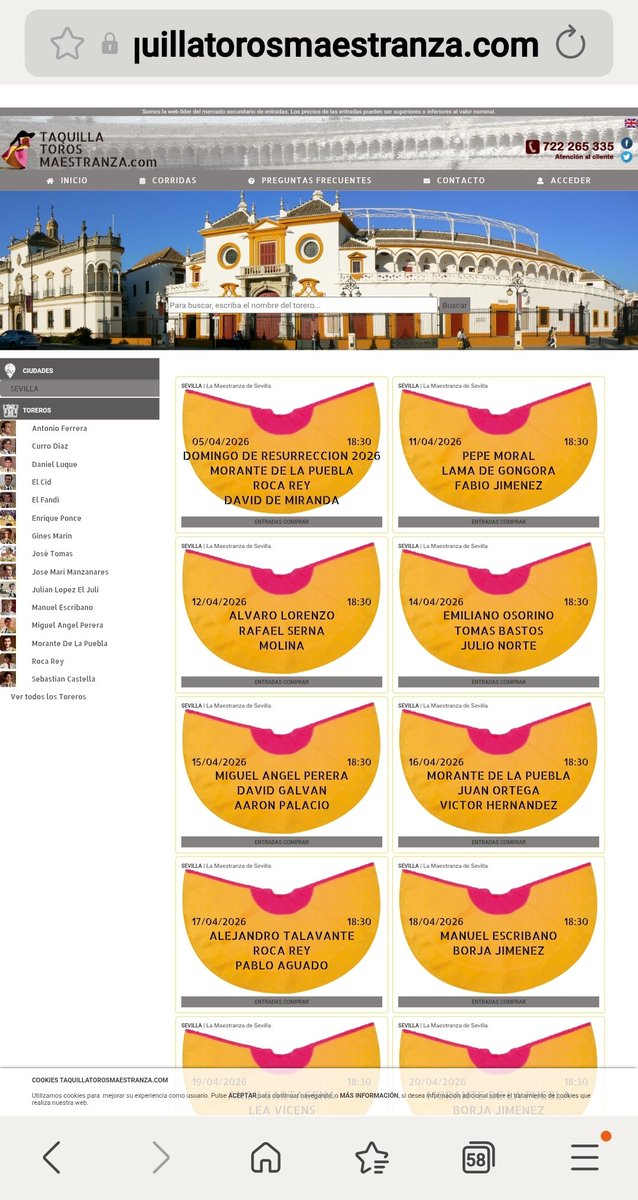Buy tickets for 15/04/2026 Miguel Angel Perera
The height and width of the screenshot is (1200, 638).
point(282,842)
